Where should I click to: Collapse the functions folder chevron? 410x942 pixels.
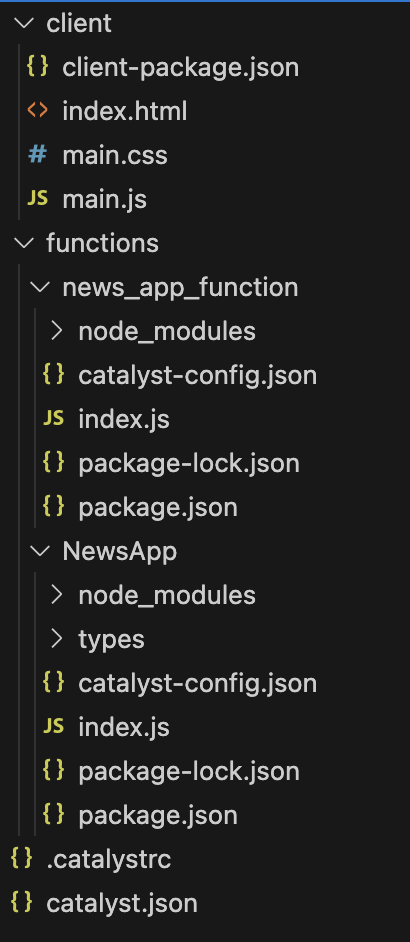point(24,243)
